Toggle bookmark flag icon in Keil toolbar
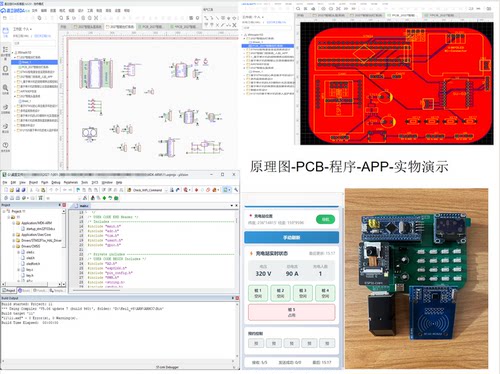500x374 pixels. coord(78,190)
